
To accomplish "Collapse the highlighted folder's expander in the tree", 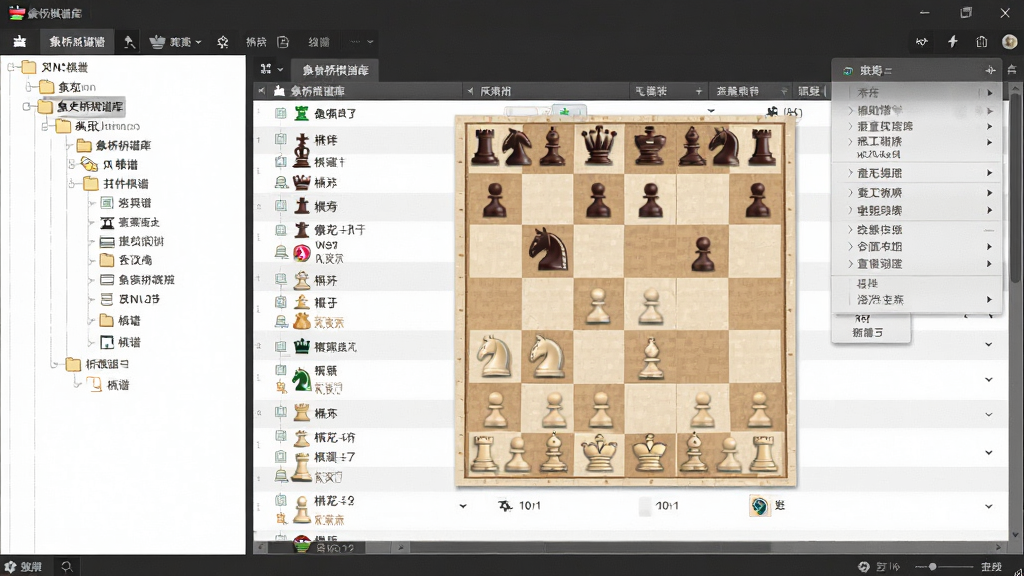I will (27, 106).
